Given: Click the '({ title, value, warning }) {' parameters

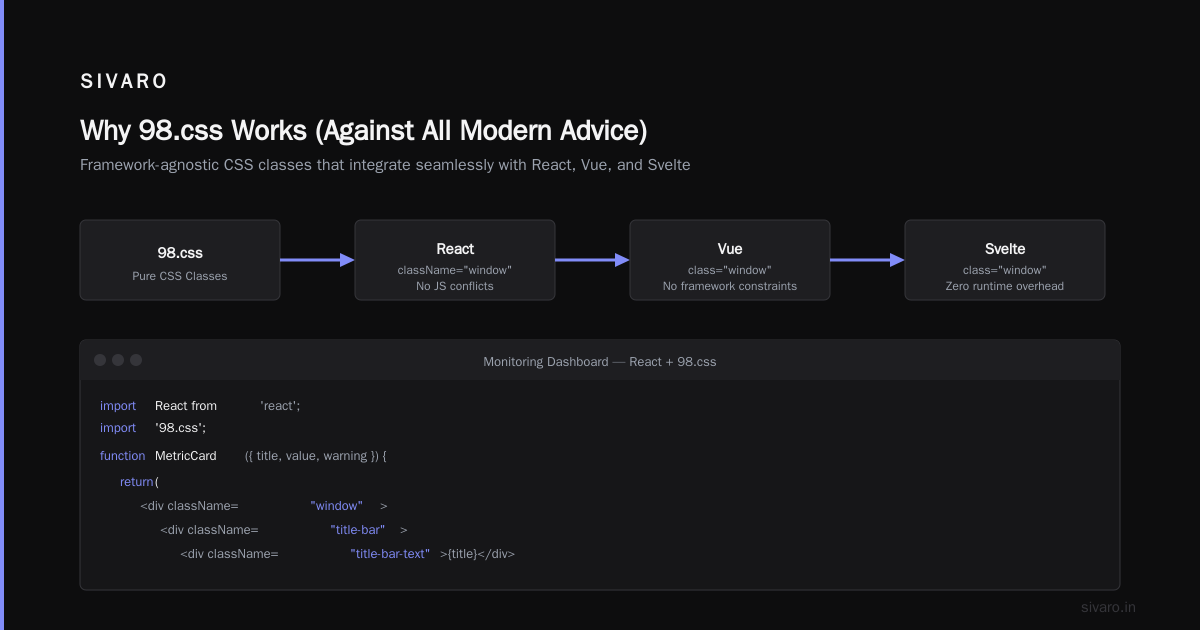Looking at the screenshot, I should (x=315, y=456).
